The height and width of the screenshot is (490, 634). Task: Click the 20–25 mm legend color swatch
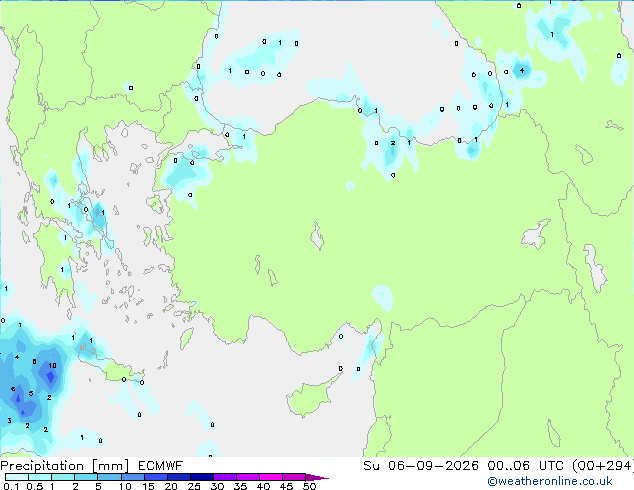pyautogui.click(x=178, y=477)
